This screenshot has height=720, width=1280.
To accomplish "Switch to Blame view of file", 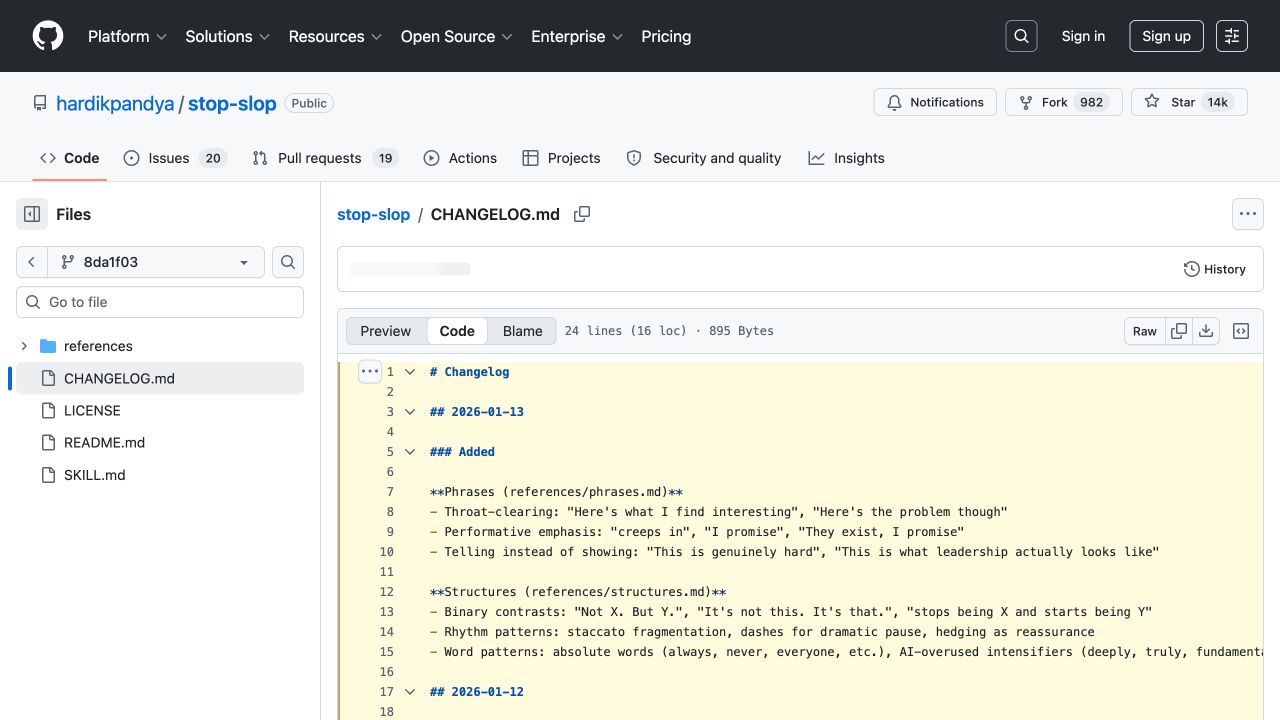I will tap(523, 331).
